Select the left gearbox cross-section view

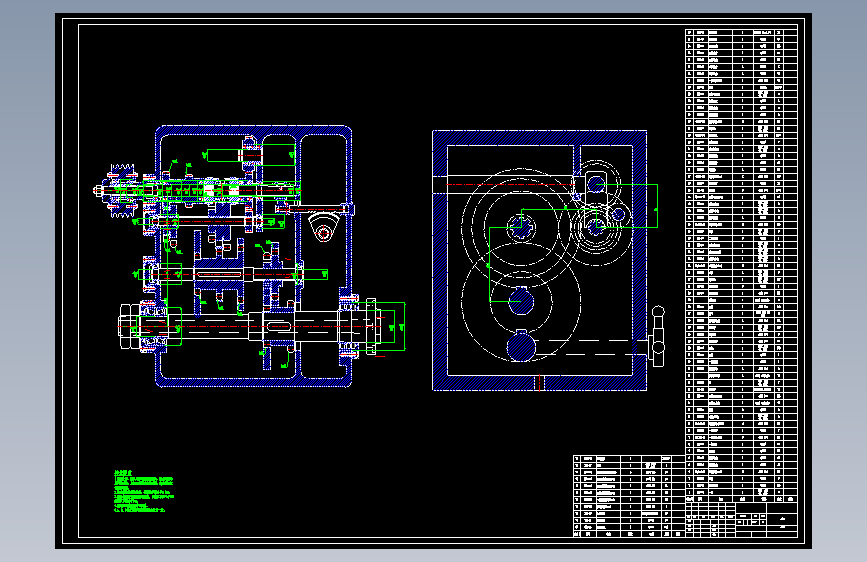(x=249, y=257)
